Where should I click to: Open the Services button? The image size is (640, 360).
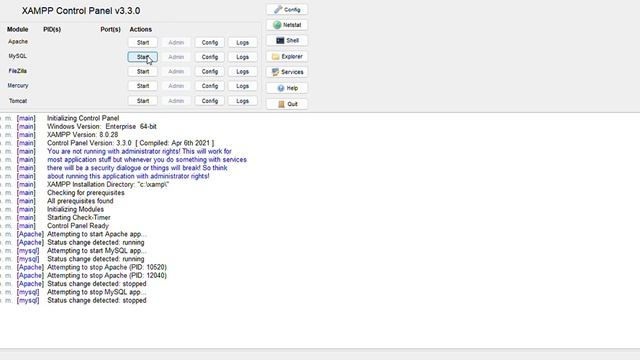tap(287, 72)
